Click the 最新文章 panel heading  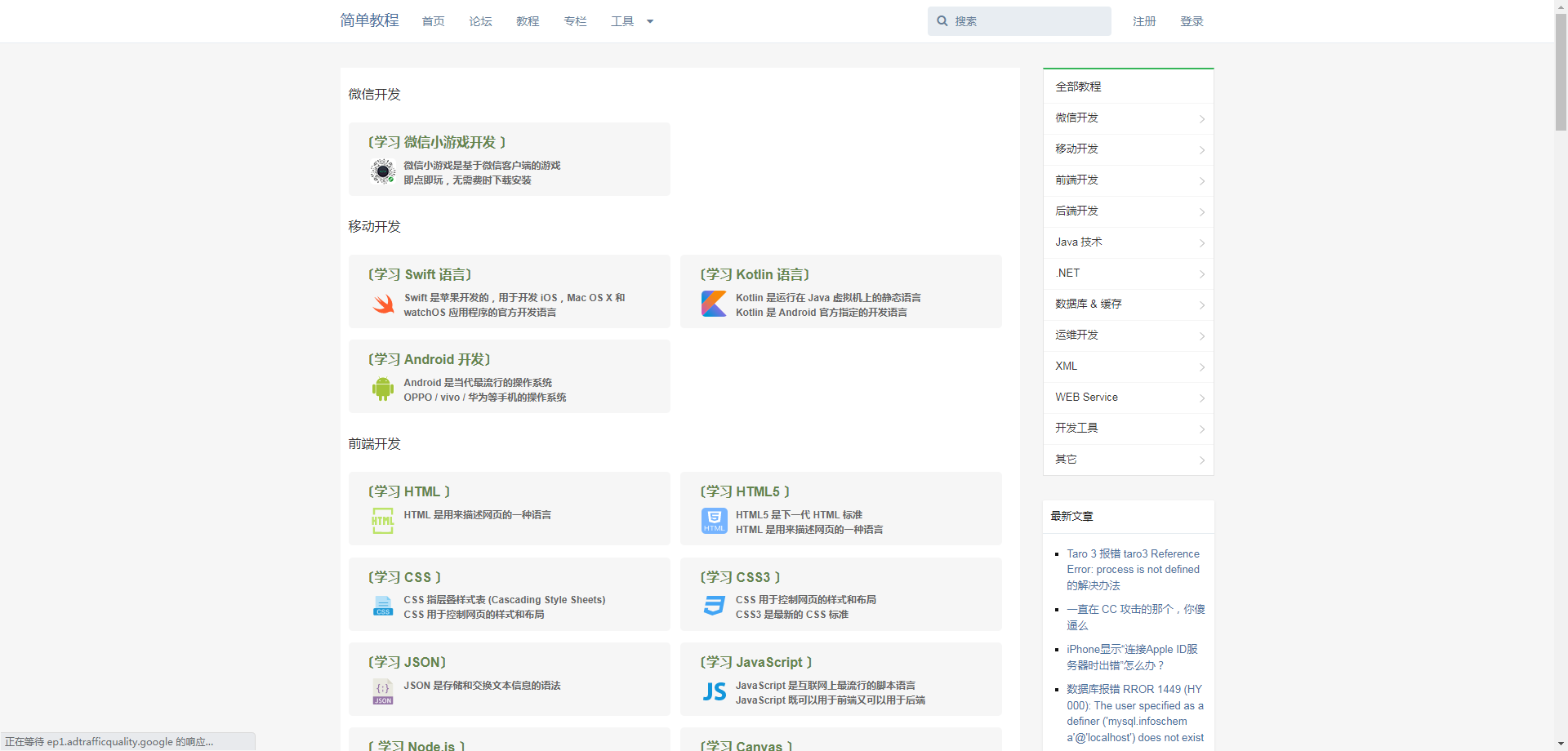pos(1071,516)
